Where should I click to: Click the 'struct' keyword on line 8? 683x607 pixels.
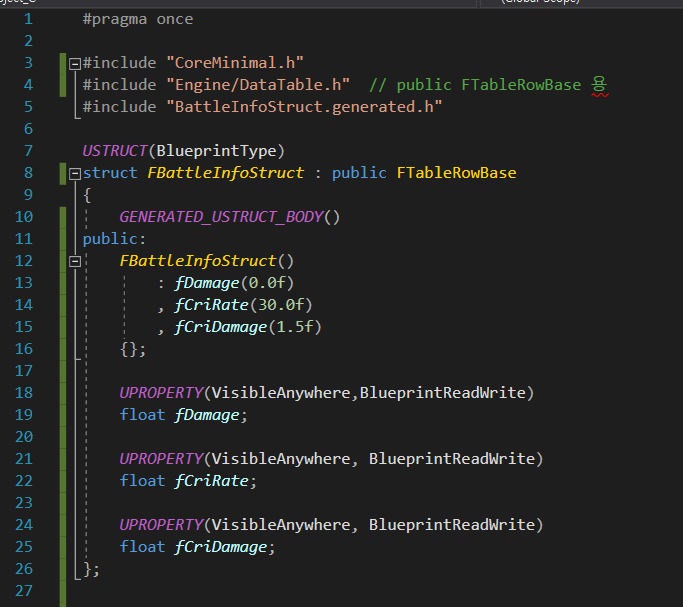point(110,173)
